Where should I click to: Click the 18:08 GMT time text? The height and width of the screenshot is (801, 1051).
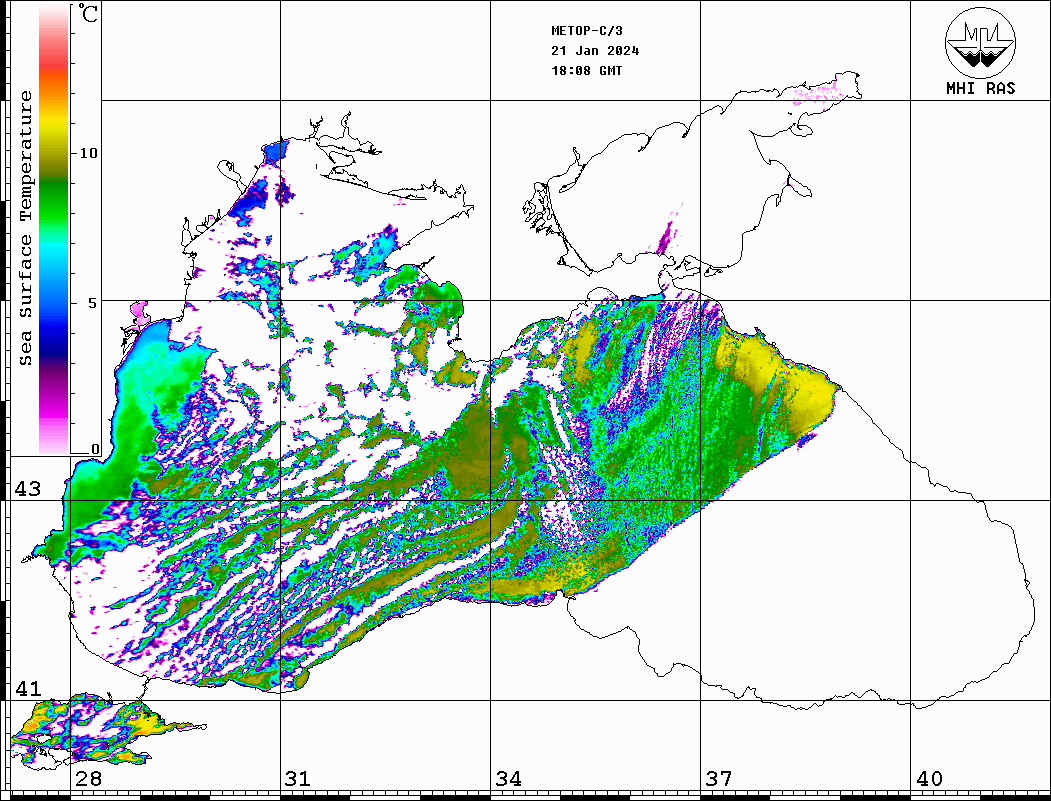(587, 70)
